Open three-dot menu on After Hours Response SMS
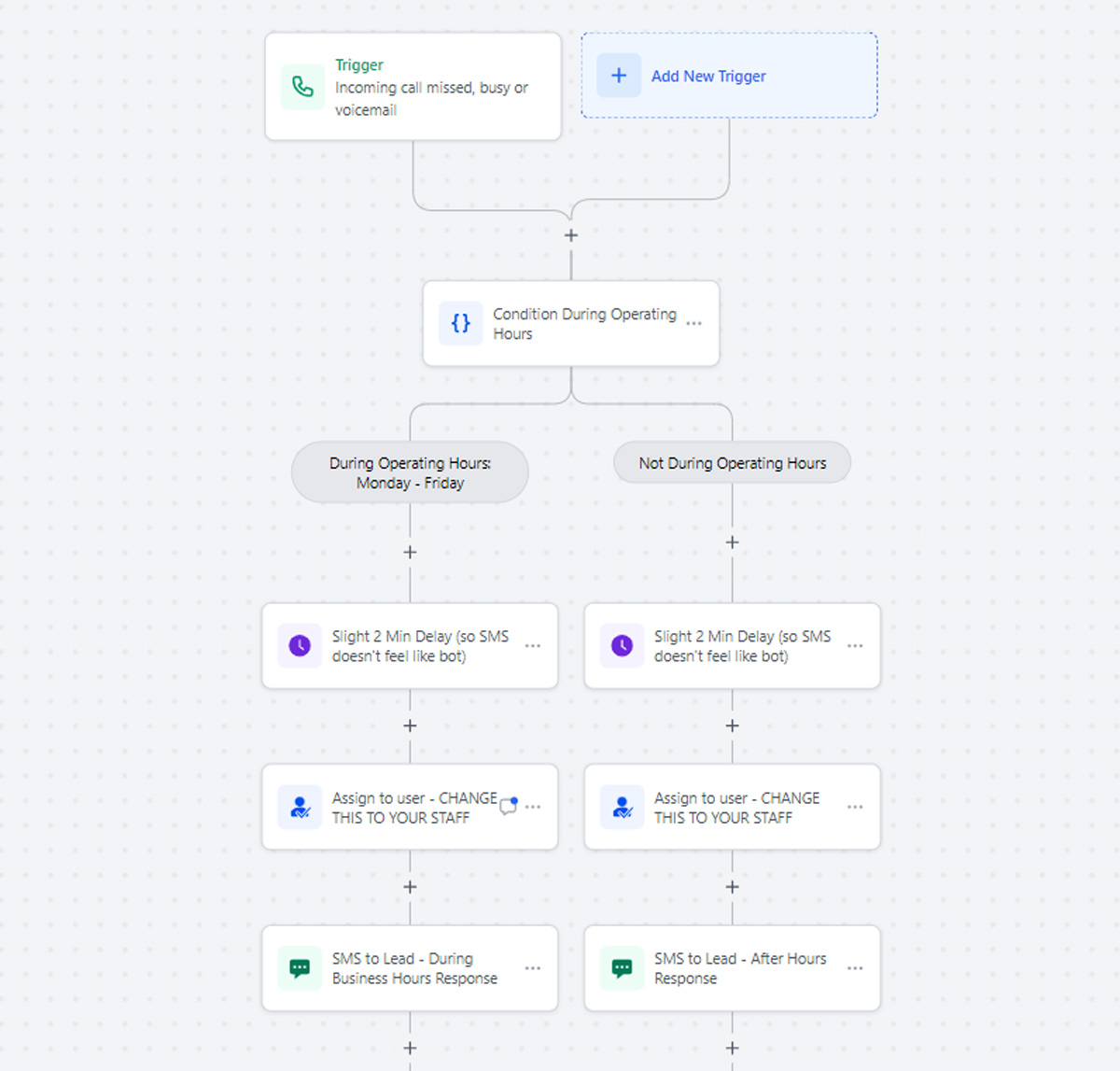The image size is (1120, 1071). (x=855, y=968)
